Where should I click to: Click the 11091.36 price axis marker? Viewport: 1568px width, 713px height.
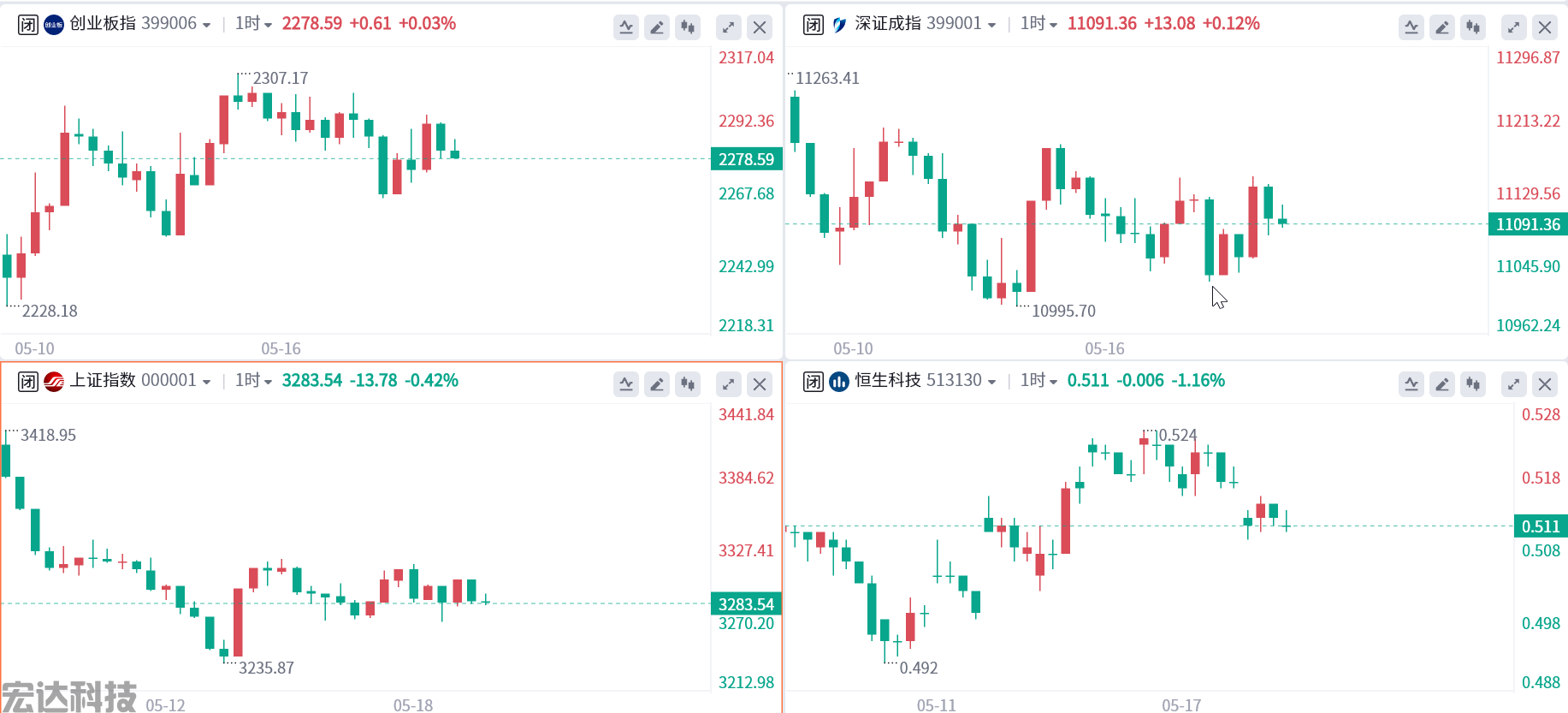coord(1528,224)
